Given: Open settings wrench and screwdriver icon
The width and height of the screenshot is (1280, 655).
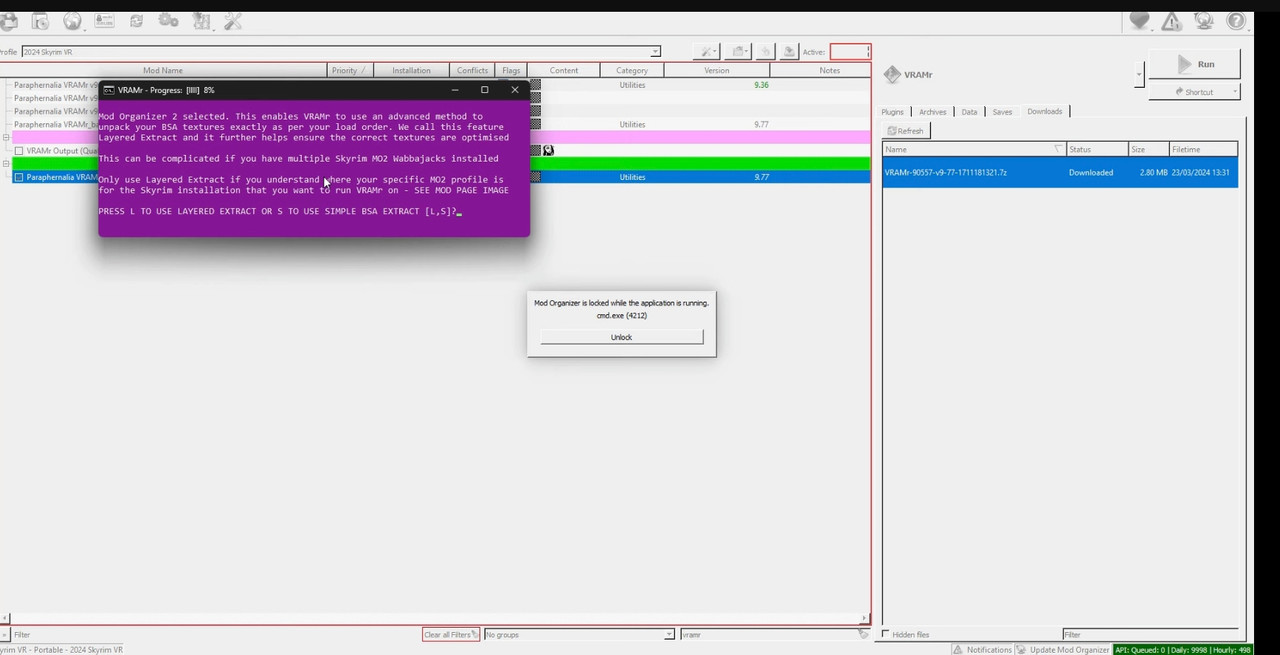Looking at the screenshot, I should [x=233, y=21].
